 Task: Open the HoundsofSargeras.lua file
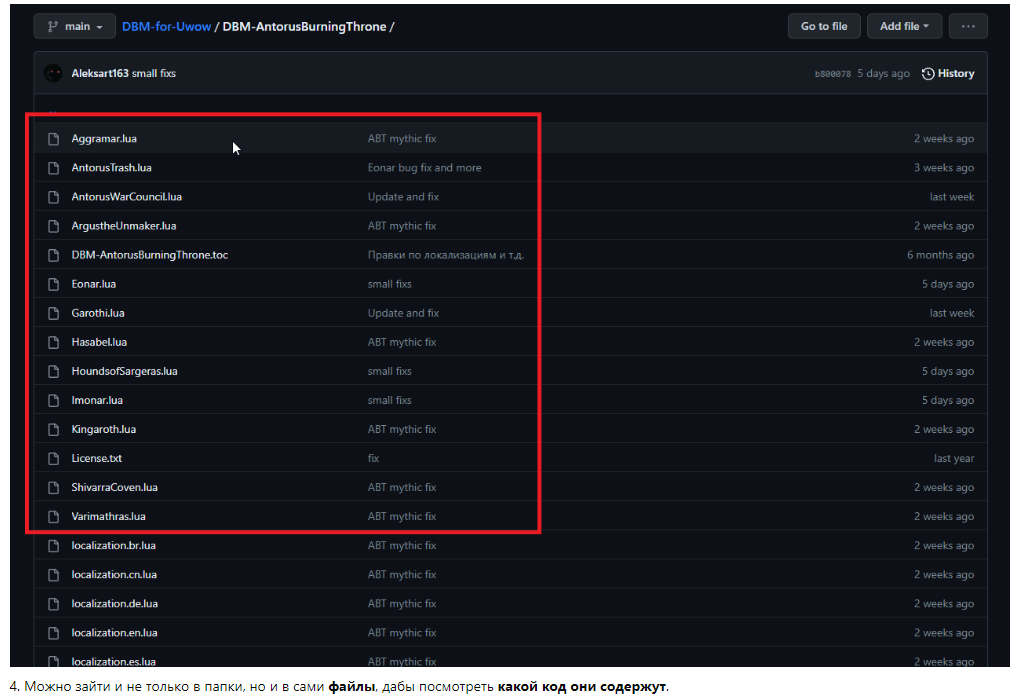click(x=124, y=371)
